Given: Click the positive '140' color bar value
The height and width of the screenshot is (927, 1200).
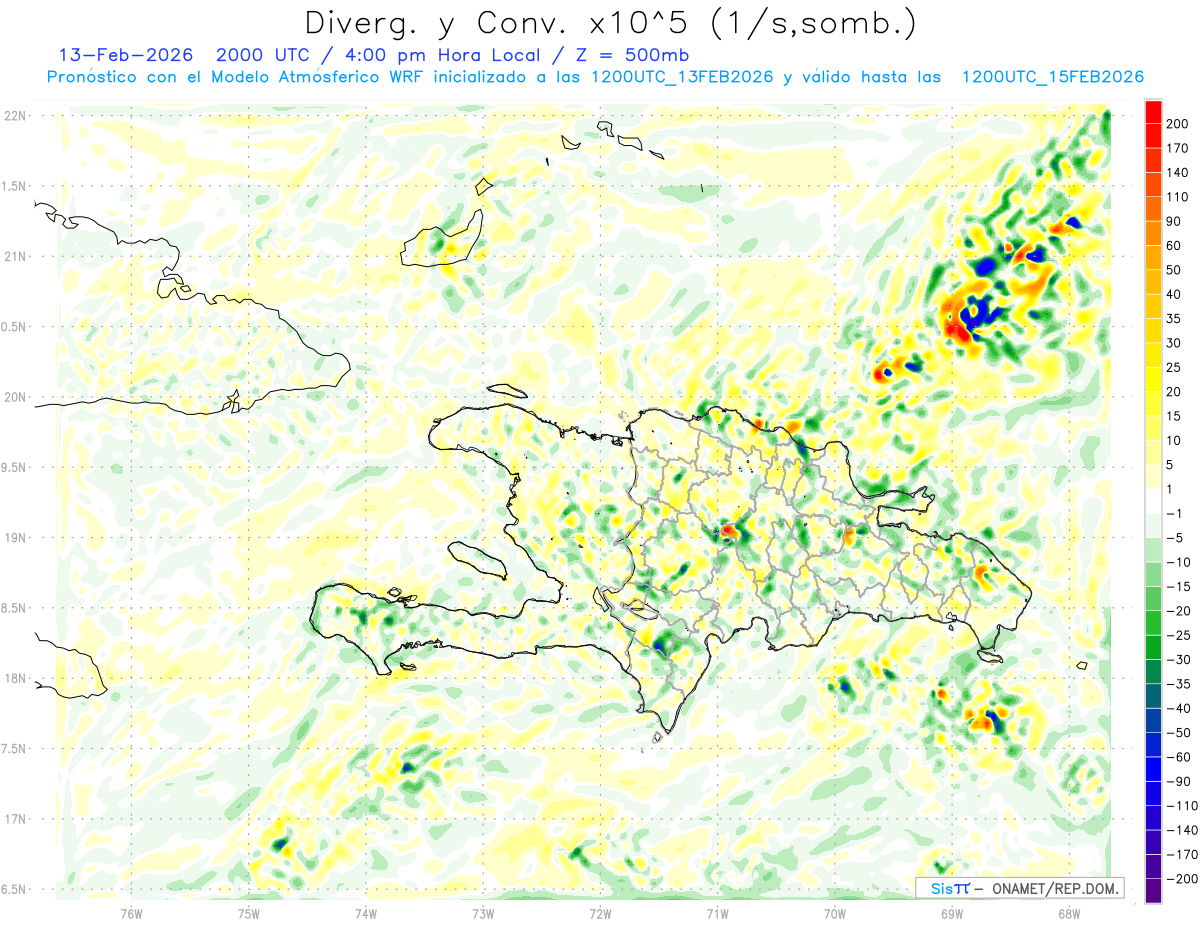Looking at the screenshot, I should [x=1178, y=172].
